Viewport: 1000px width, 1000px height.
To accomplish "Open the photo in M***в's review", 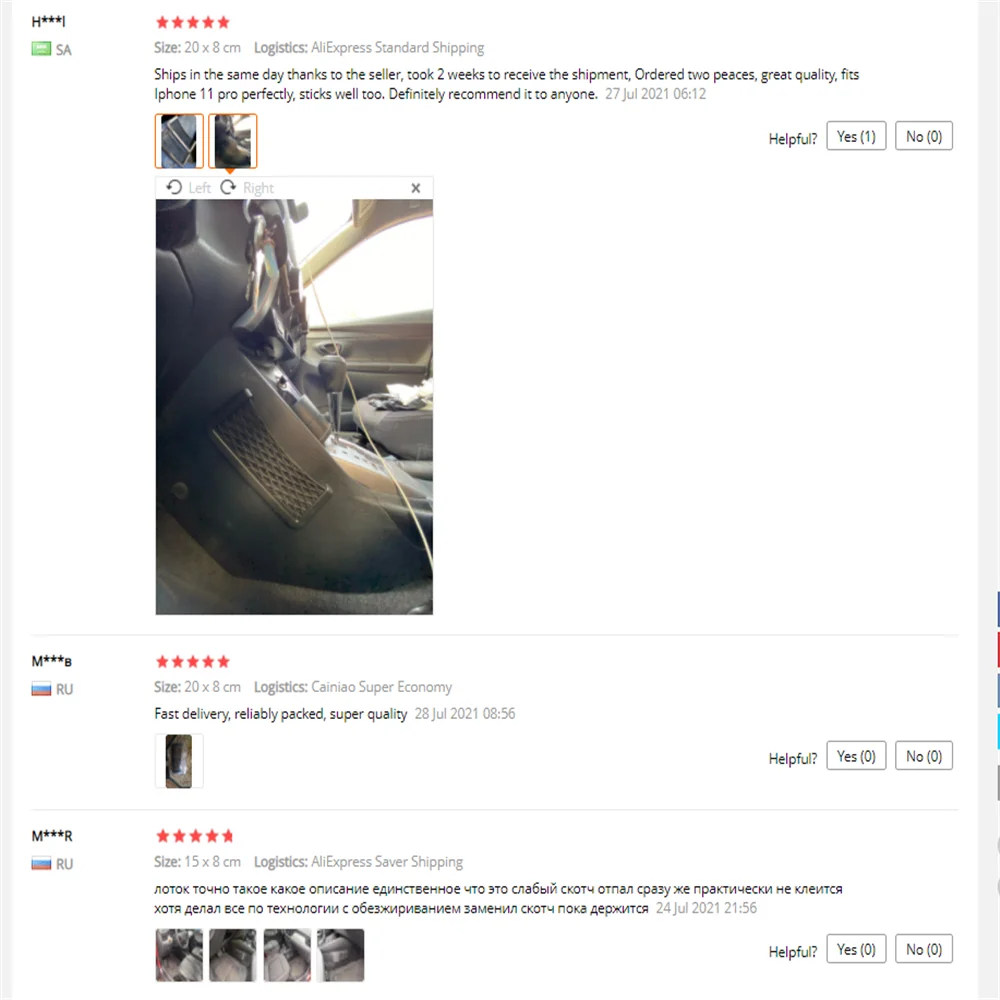I will click(x=179, y=761).
